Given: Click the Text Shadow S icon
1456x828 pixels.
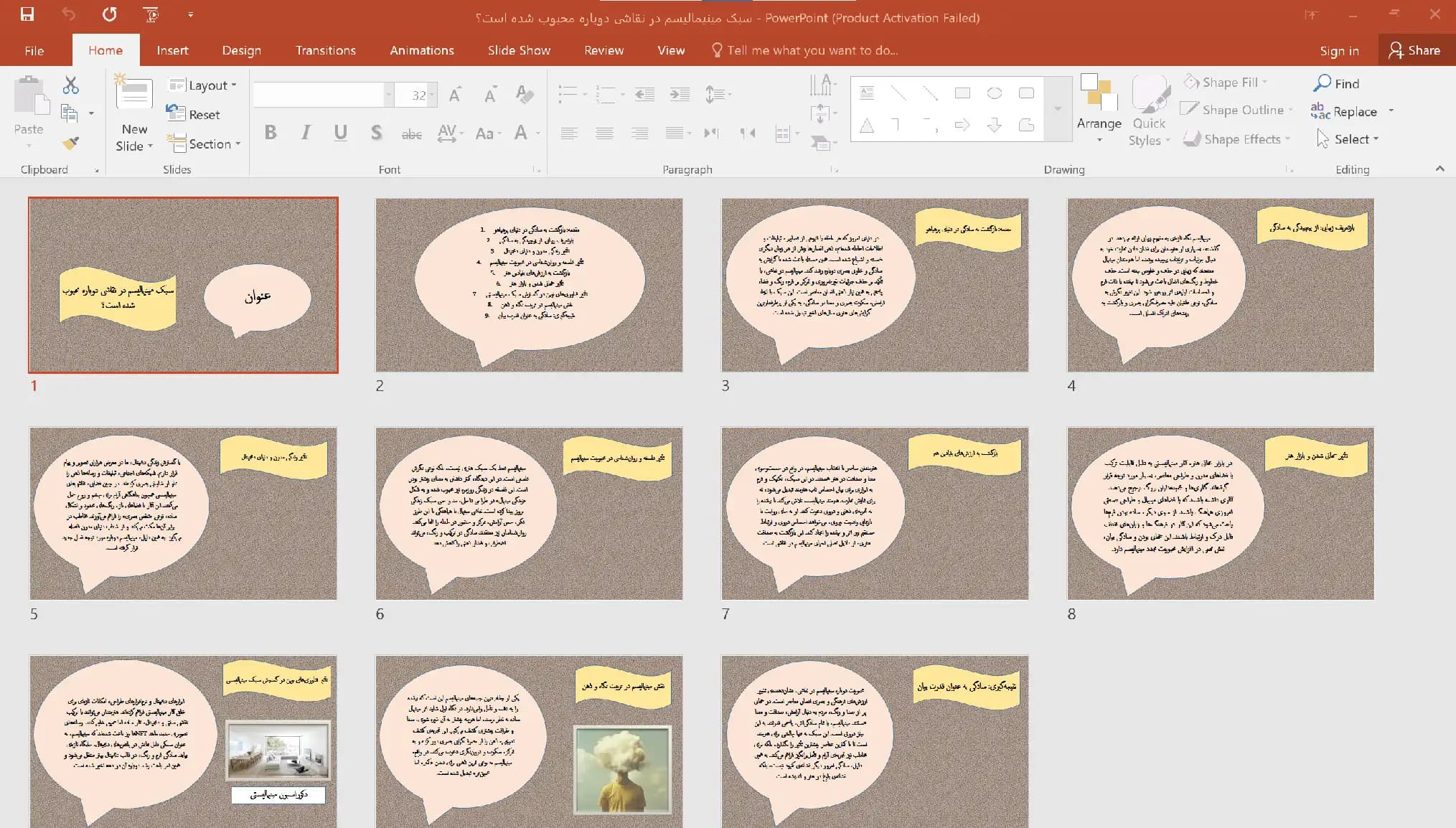Looking at the screenshot, I should (376, 133).
